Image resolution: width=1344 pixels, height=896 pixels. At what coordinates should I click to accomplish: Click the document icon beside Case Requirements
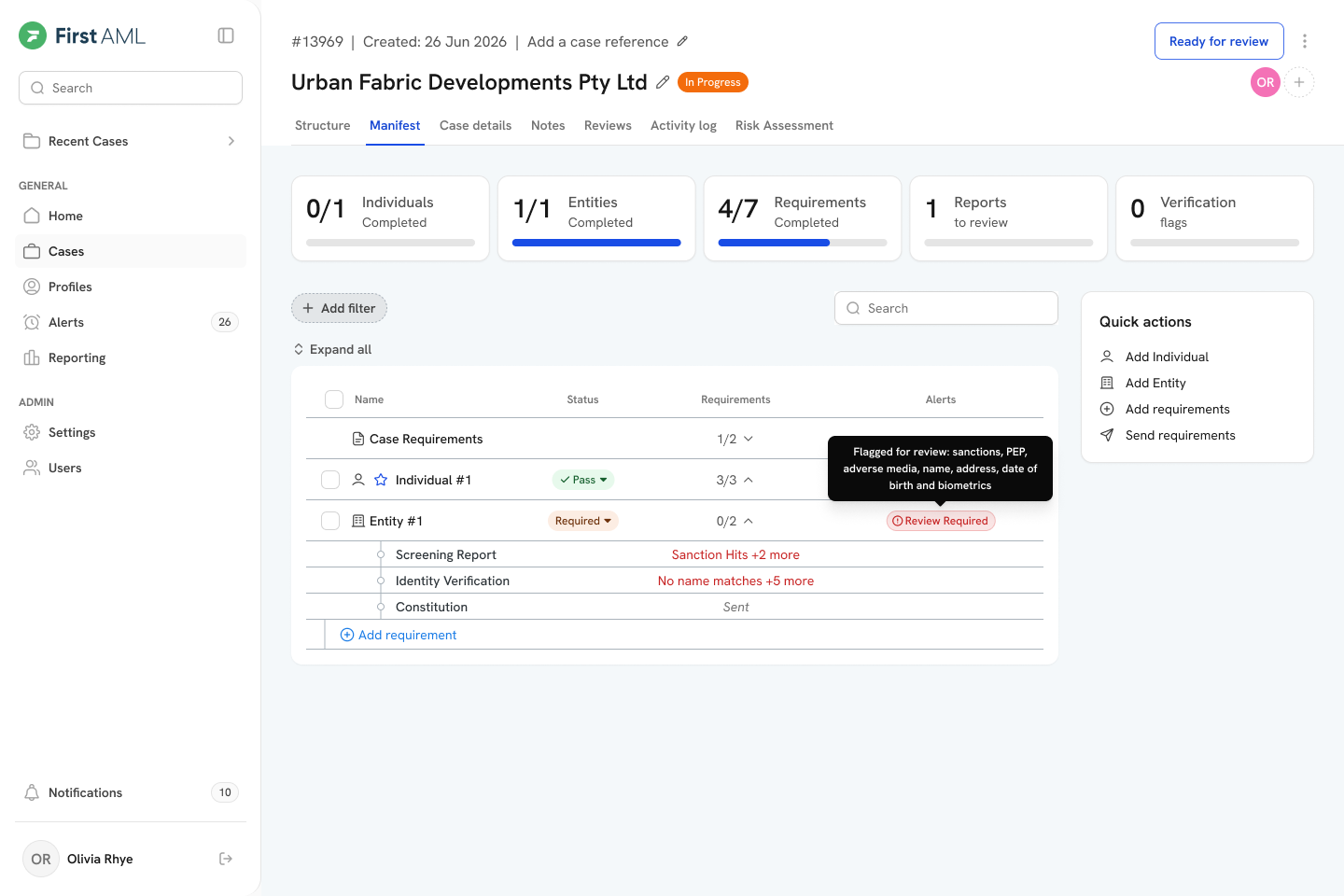[358, 439]
